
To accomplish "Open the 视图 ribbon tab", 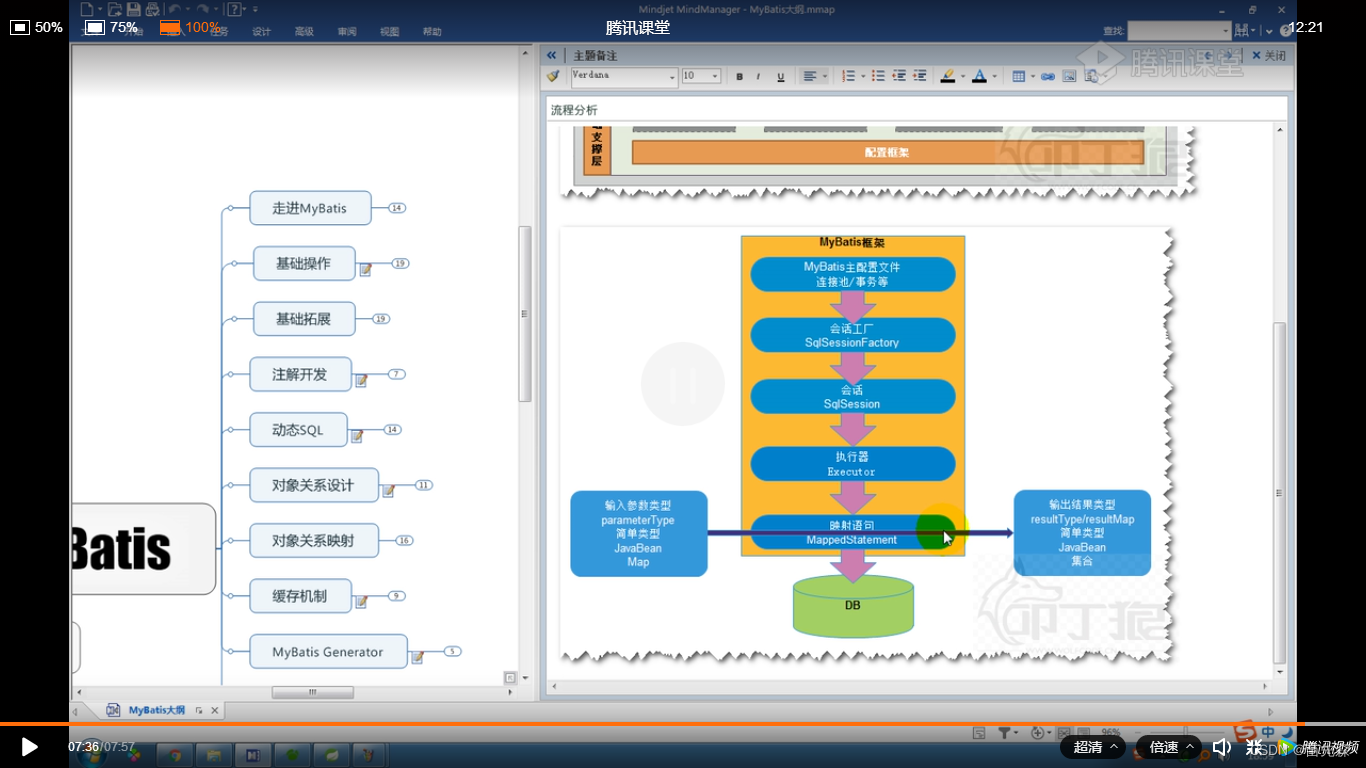I will [x=389, y=32].
